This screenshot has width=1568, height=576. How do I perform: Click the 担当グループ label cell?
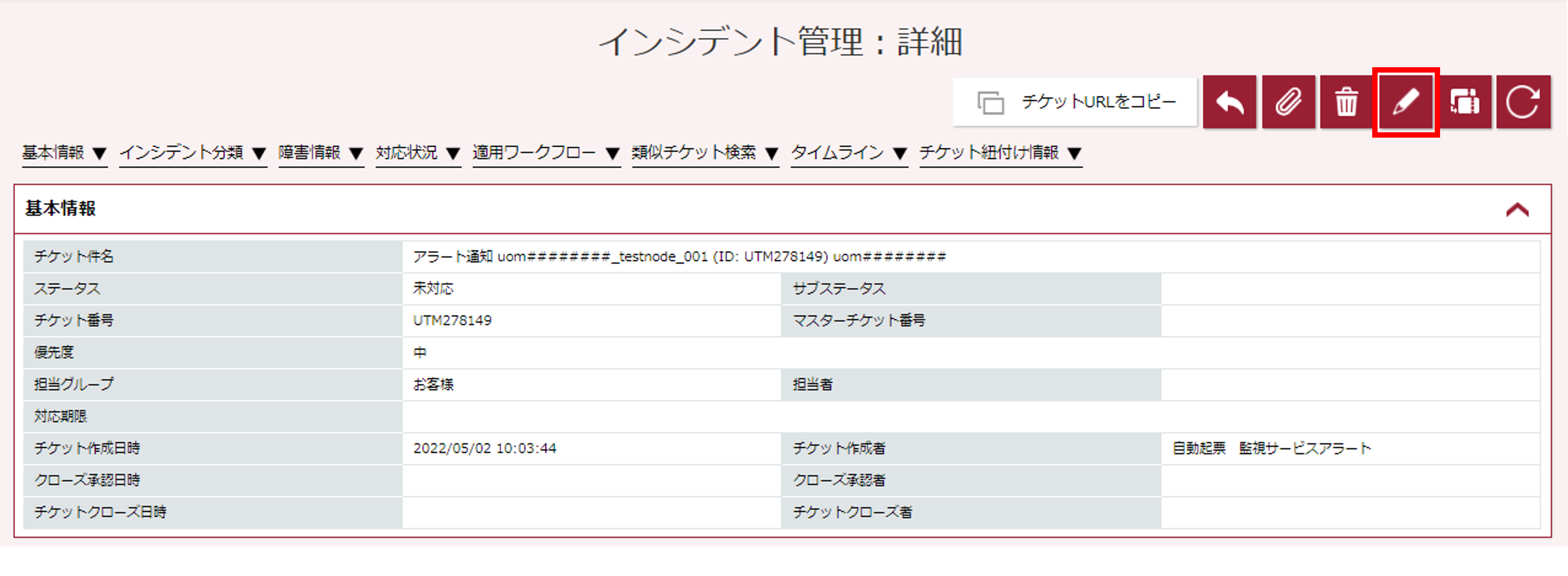213,385
